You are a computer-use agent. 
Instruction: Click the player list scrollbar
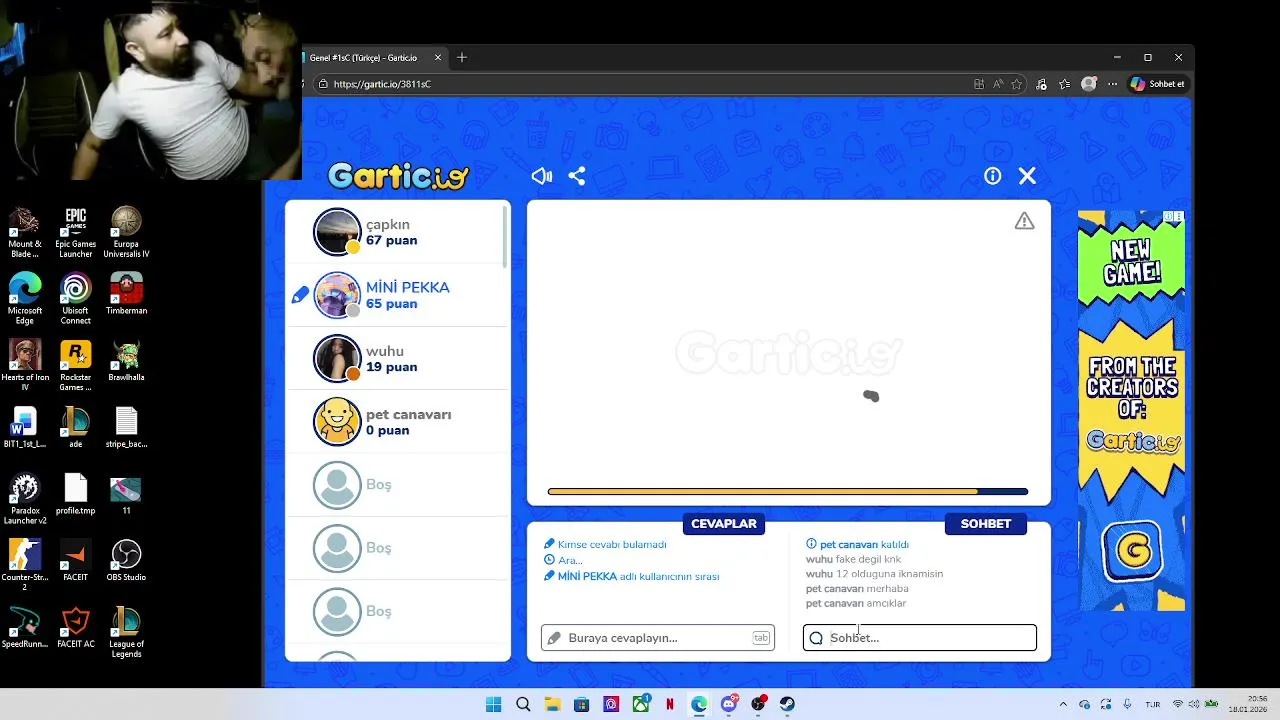tap(505, 235)
